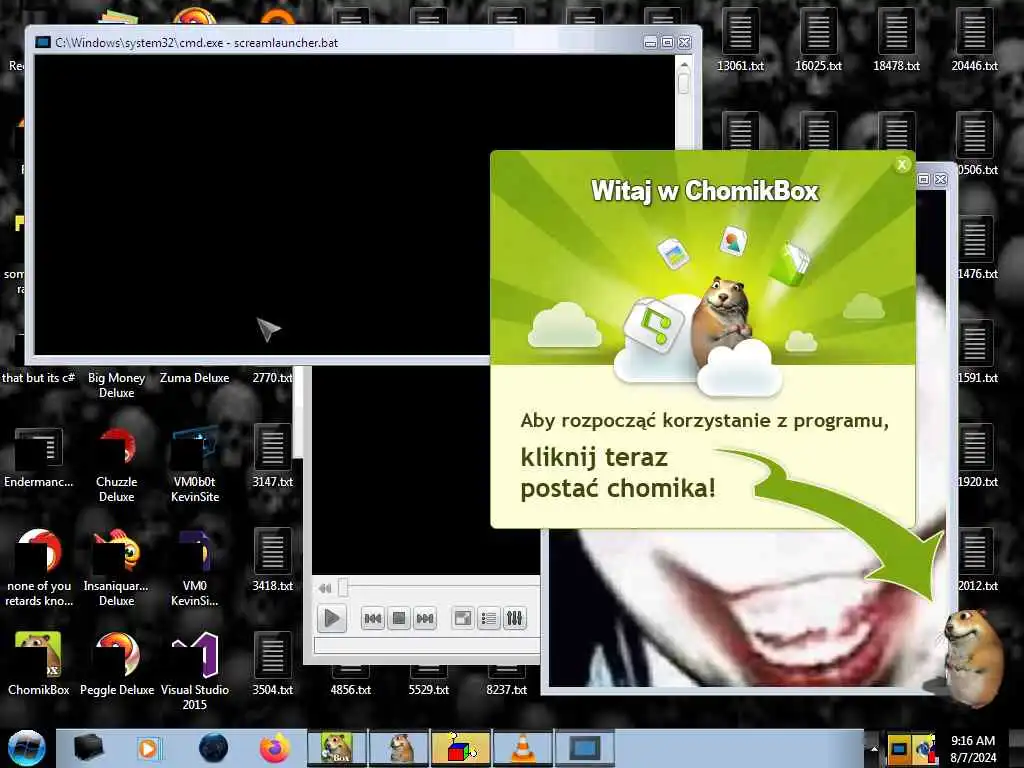
Task: Open the media player taskbar icon
Action: [148, 748]
